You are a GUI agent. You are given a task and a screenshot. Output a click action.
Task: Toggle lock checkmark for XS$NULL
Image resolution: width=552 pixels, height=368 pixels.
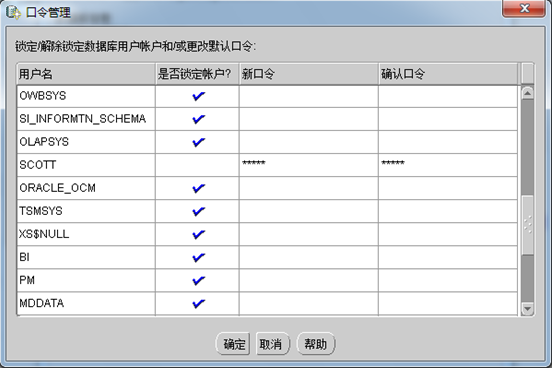[x=199, y=234]
